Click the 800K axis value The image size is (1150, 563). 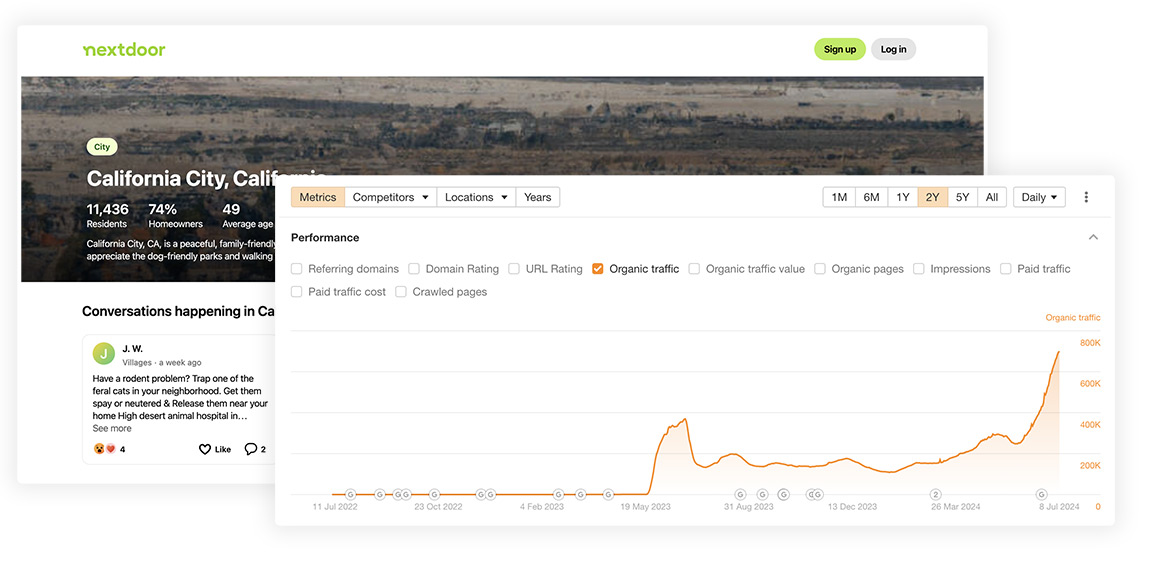click(x=1091, y=343)
